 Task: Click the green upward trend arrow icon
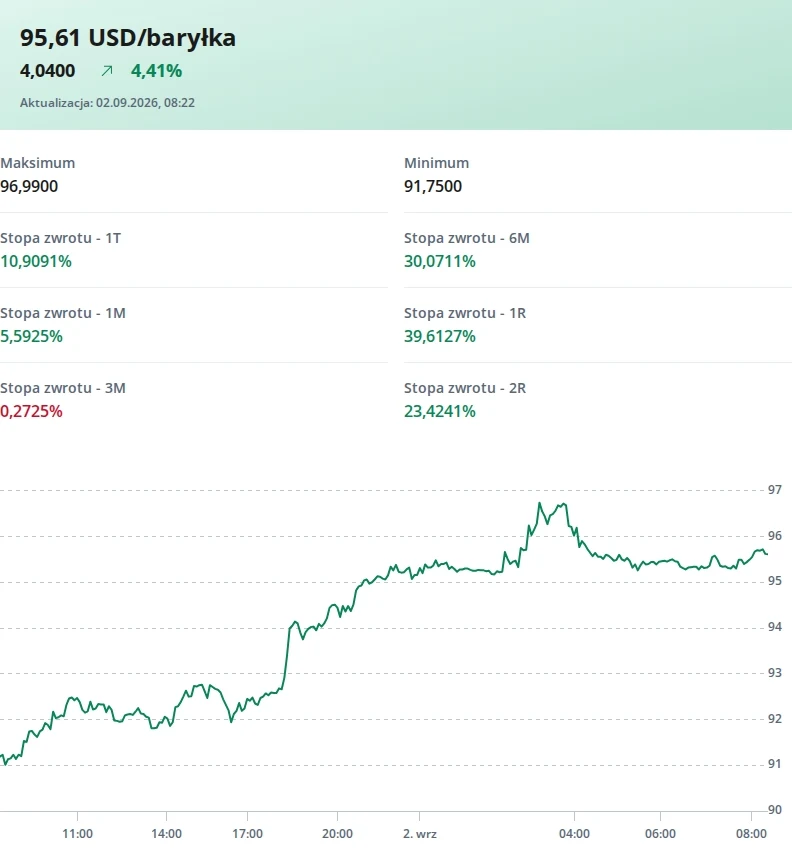pos(107,71)
